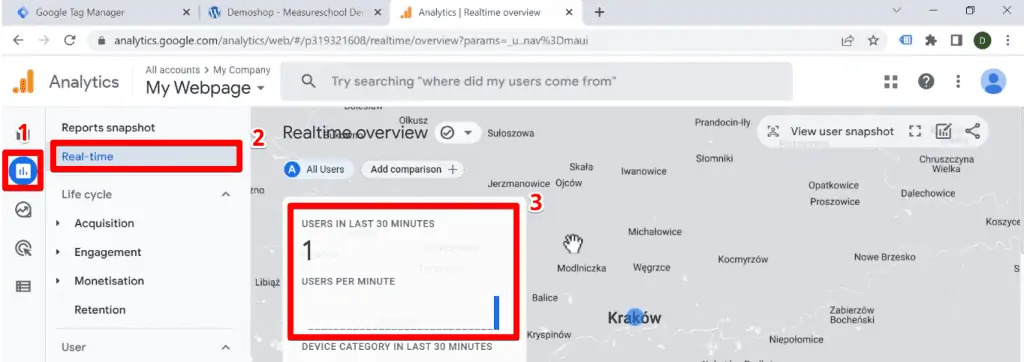Click the Add comparison button
The height and width of the screenshot is (362, 1024).
coord(413,169)
